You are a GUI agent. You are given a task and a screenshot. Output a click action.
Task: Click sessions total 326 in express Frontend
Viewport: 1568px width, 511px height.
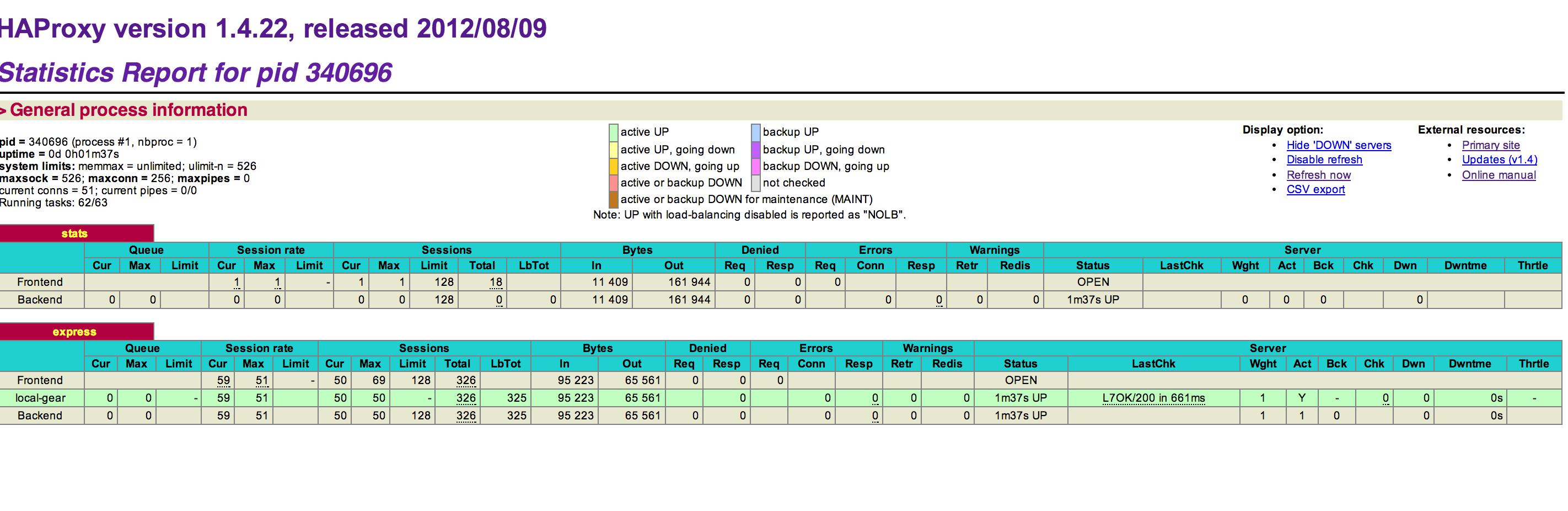tap(466, 380)
